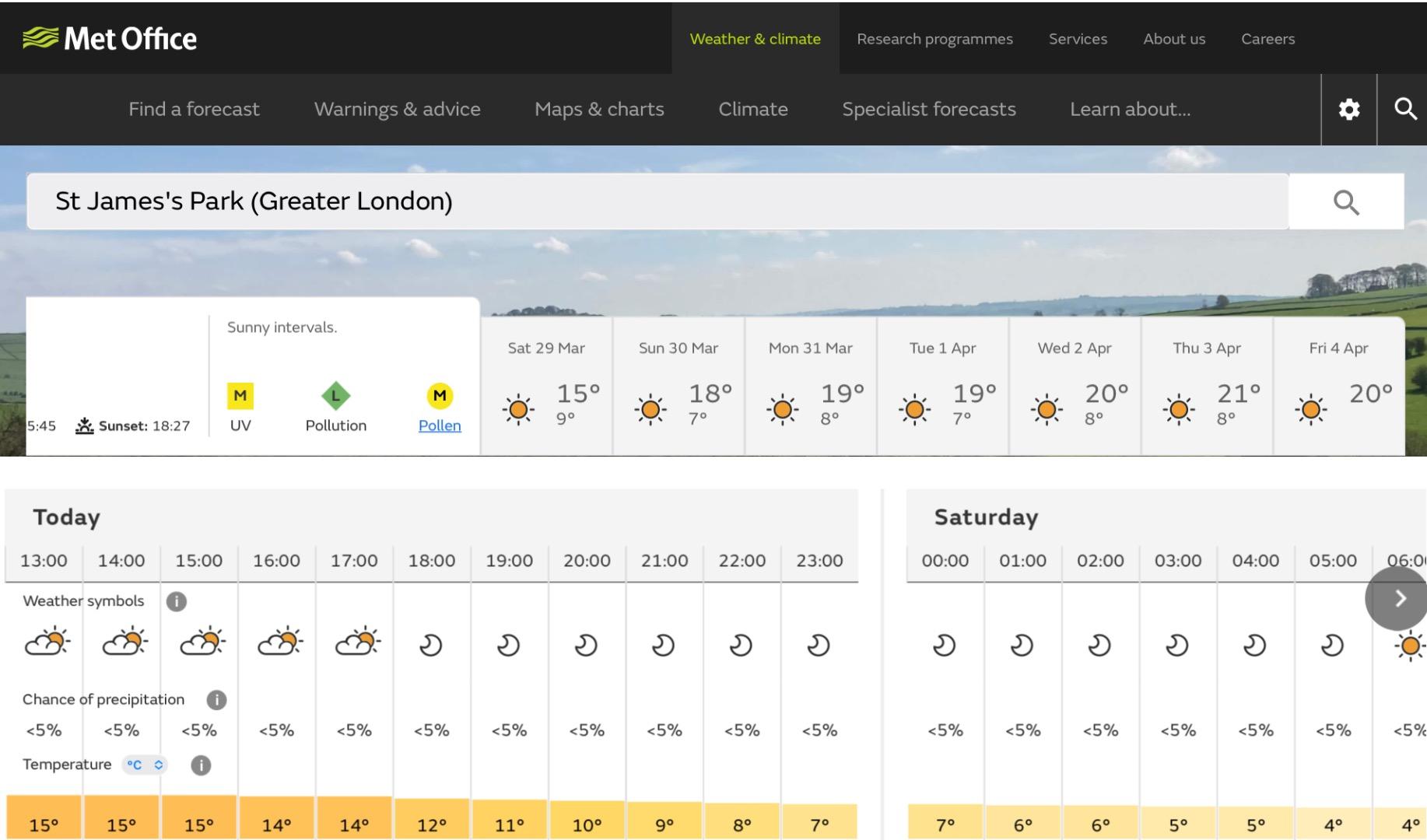Viewport: 1427px width, 840px height.
Task: Click the Temperature info icon
Action: click(201, 765)
